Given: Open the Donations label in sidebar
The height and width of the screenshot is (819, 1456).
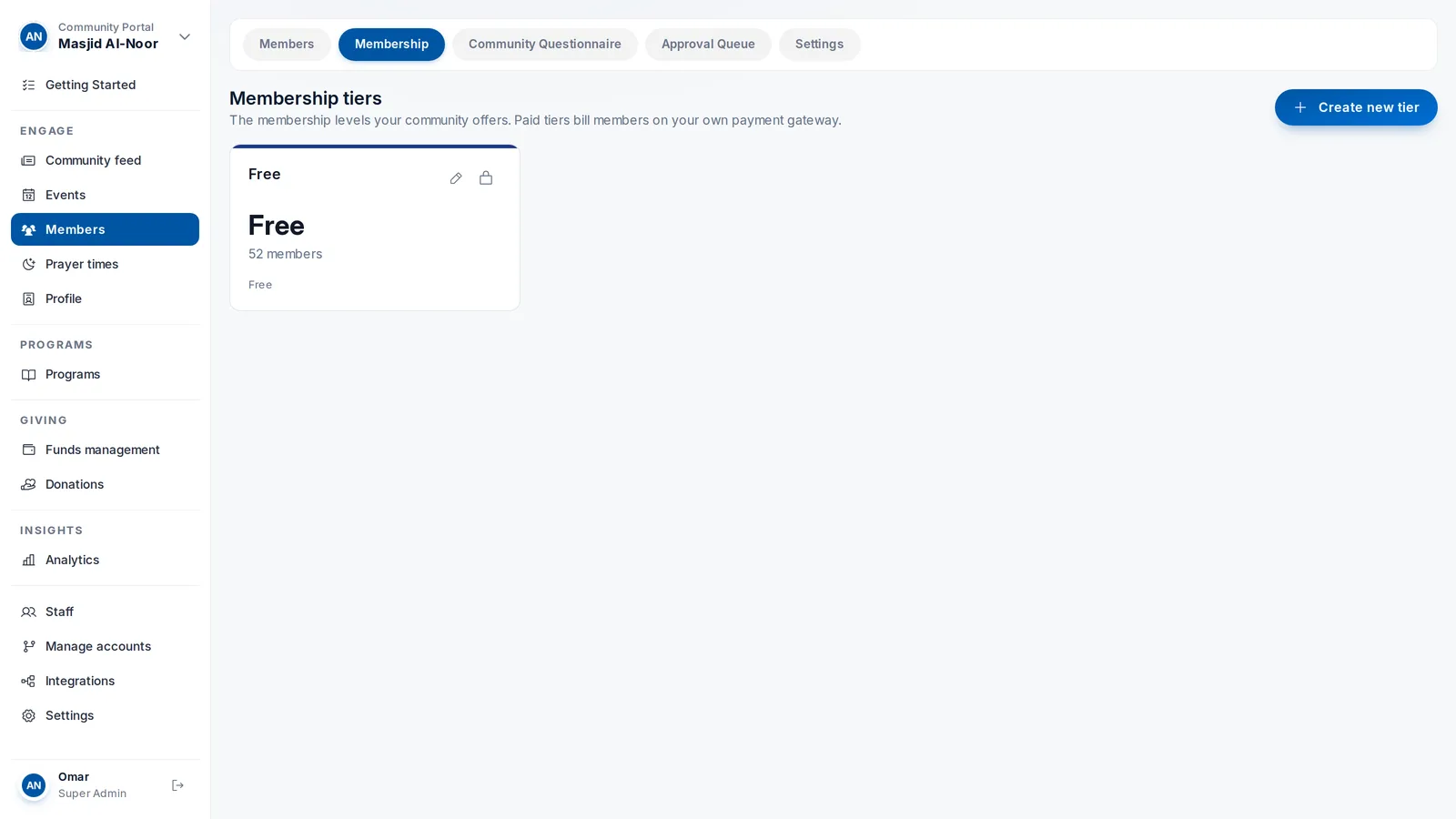Looking at the screenshot, I should click(75, 485).
